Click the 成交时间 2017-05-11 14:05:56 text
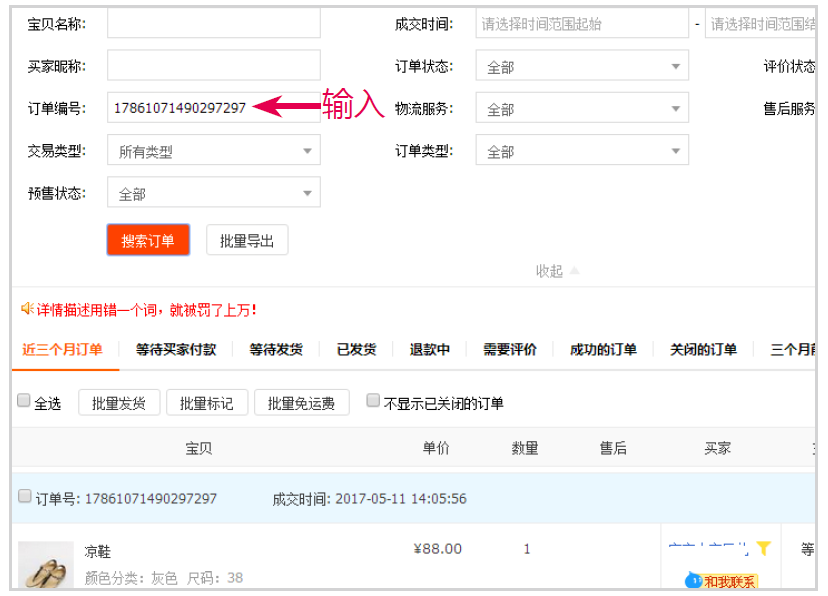828x596 pixels. point(369,499)
